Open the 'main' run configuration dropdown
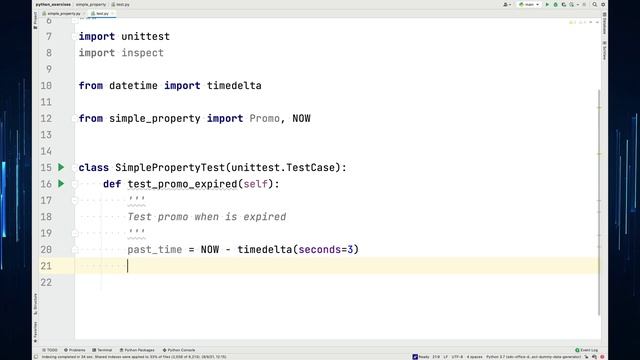The width and height of the screenshot is (640, 360). coord(529,4)
